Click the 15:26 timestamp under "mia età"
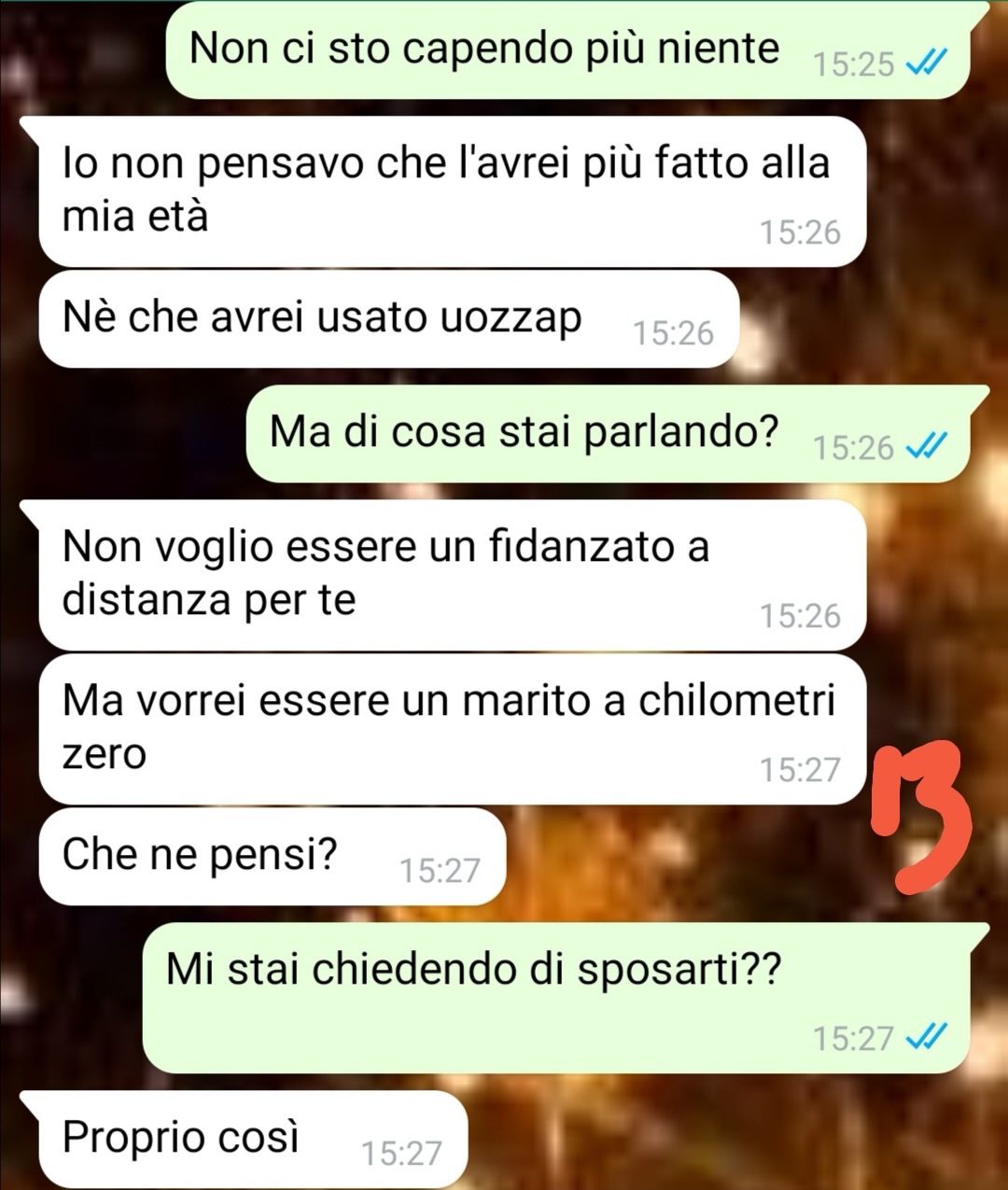1008x1190 pixels. point(800,231)
